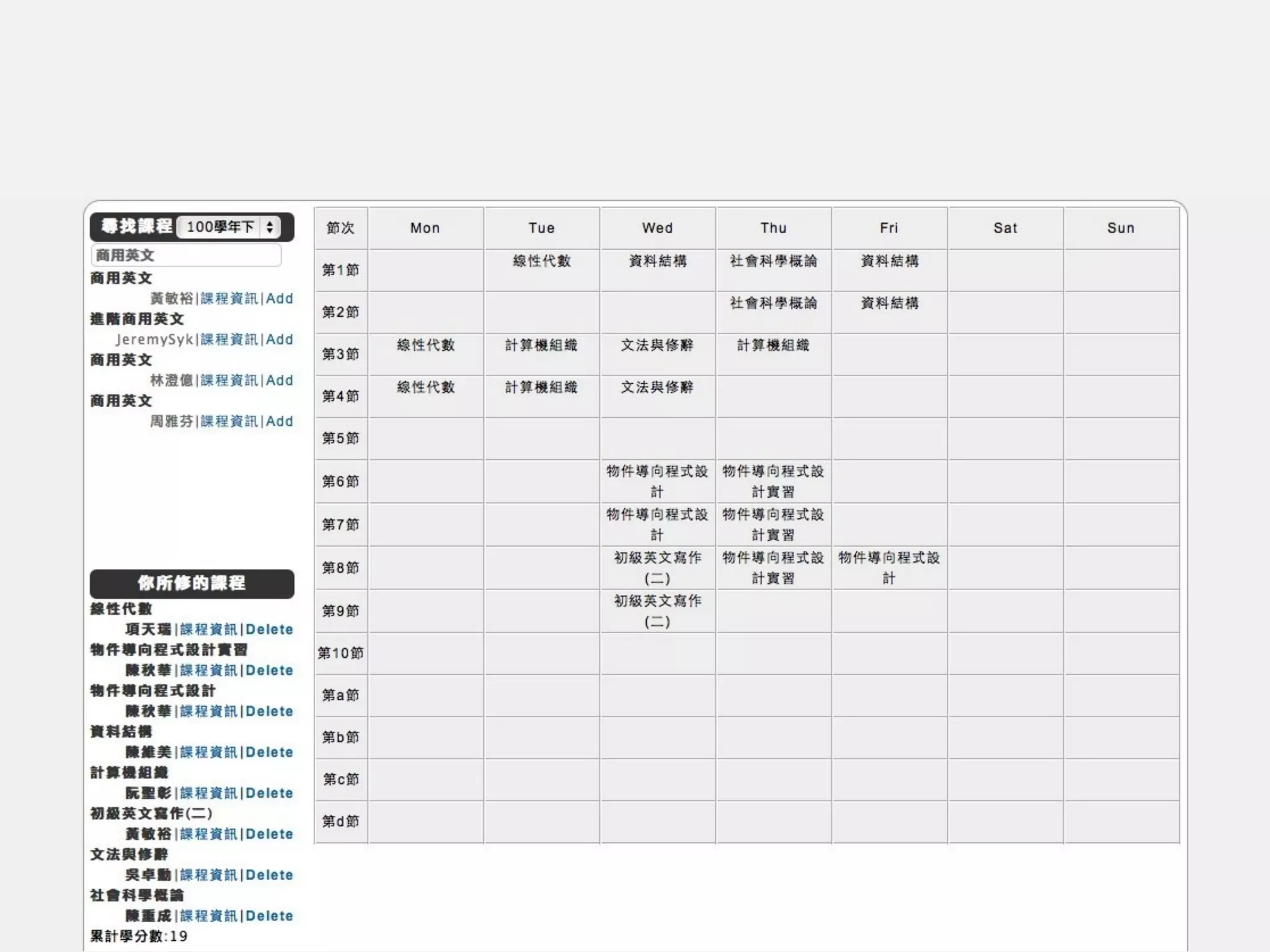1270x952 pixels.
Task: Delete 計算機組織 by 阮聖彰
Action: 269,793
